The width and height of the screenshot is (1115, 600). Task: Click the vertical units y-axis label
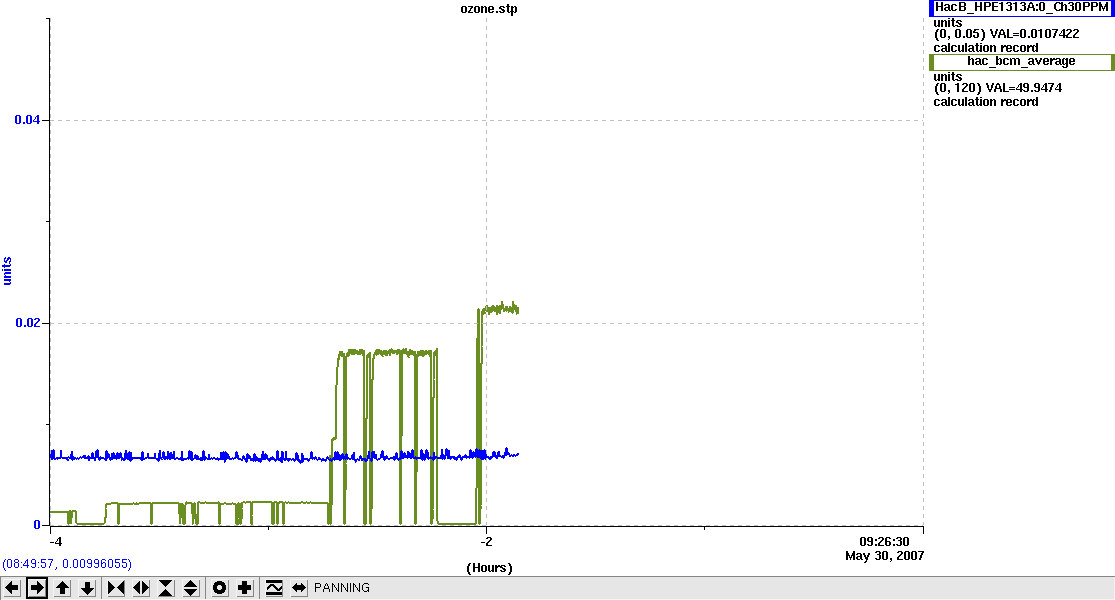coord(8,272)
